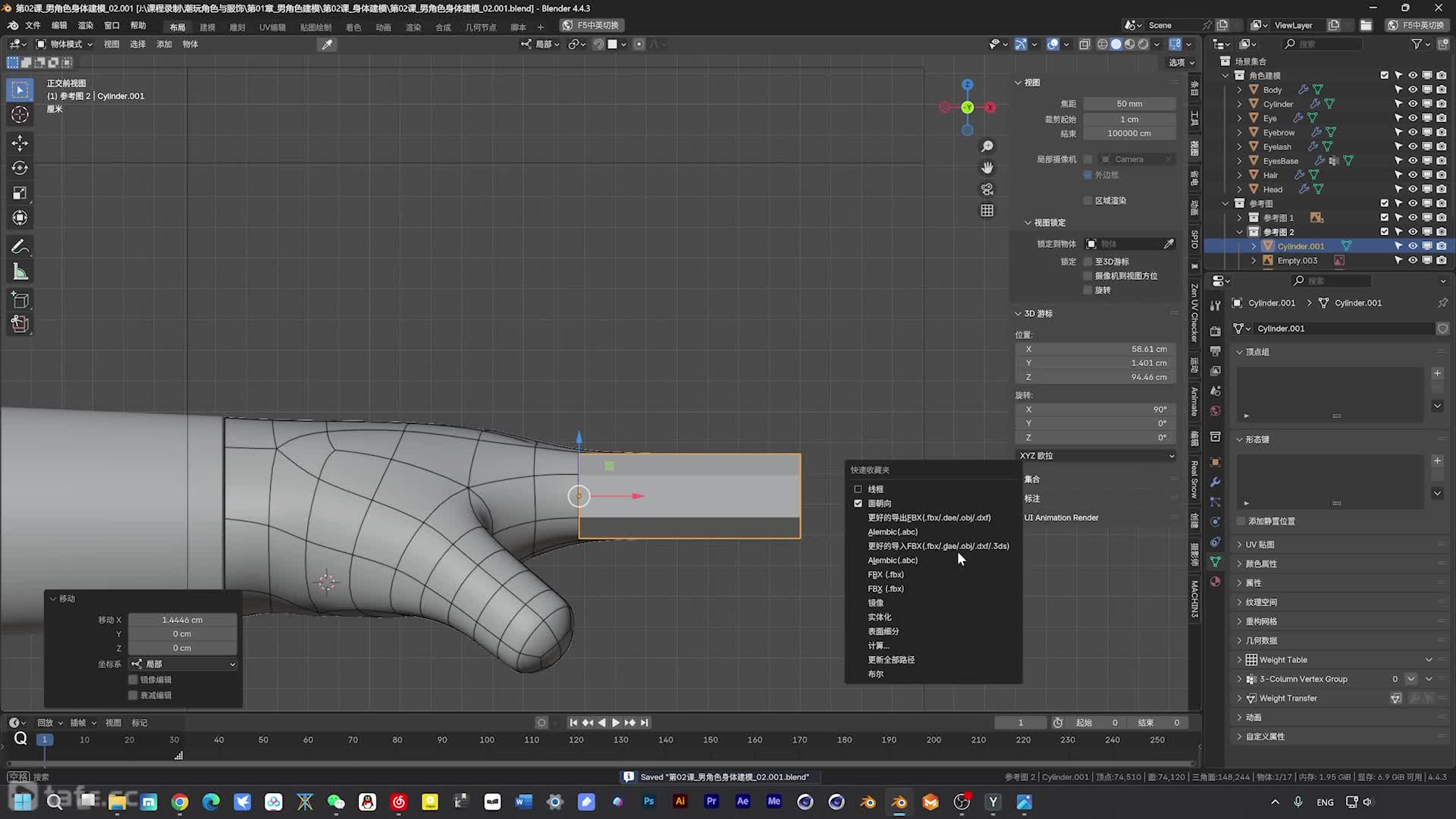Play the timeline animation
The width and height of the screenshot is (1456, 819).
[x=615, y=723]
